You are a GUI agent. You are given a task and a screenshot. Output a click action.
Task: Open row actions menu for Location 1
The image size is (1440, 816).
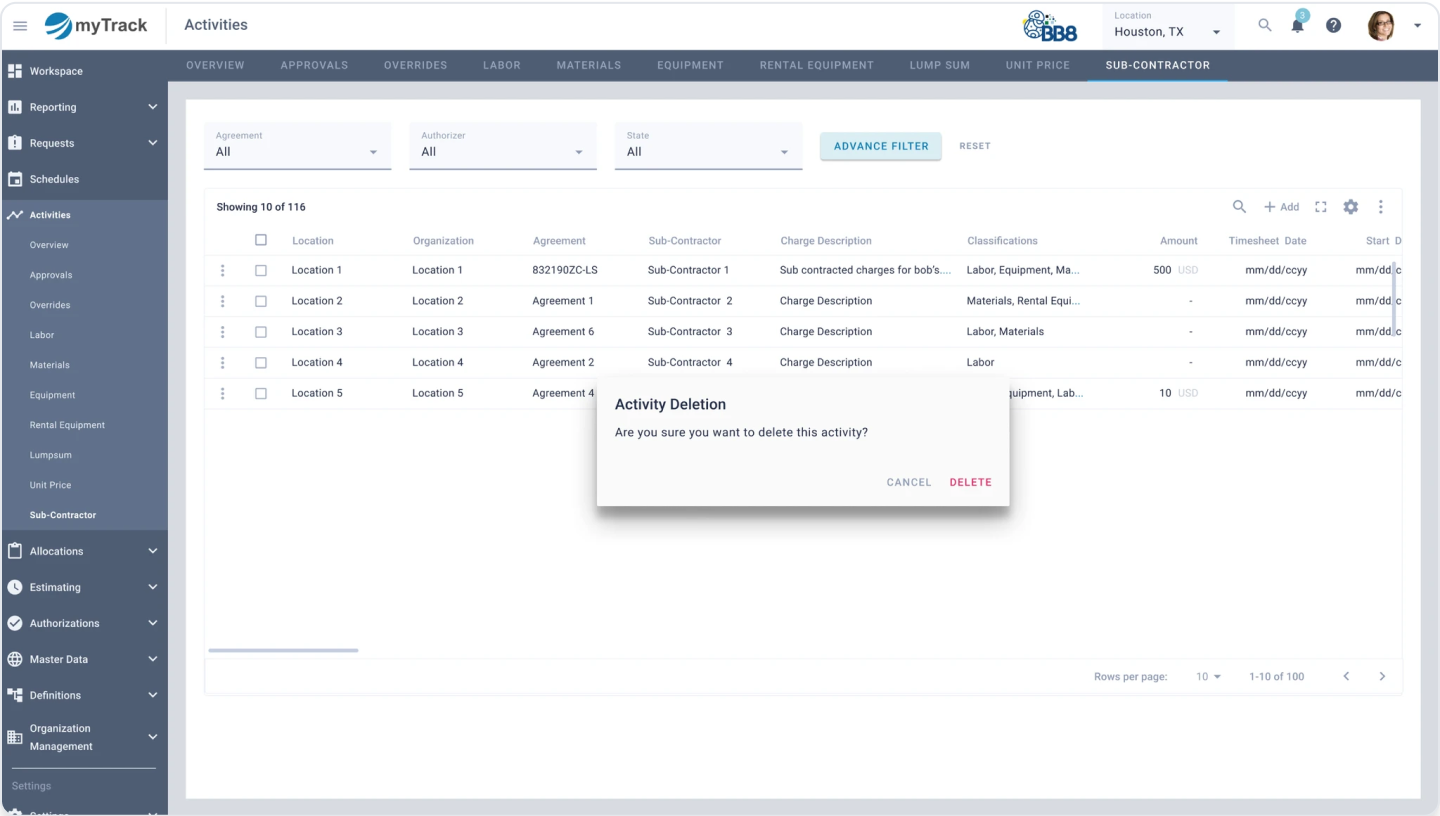click(x=222, y=270)
